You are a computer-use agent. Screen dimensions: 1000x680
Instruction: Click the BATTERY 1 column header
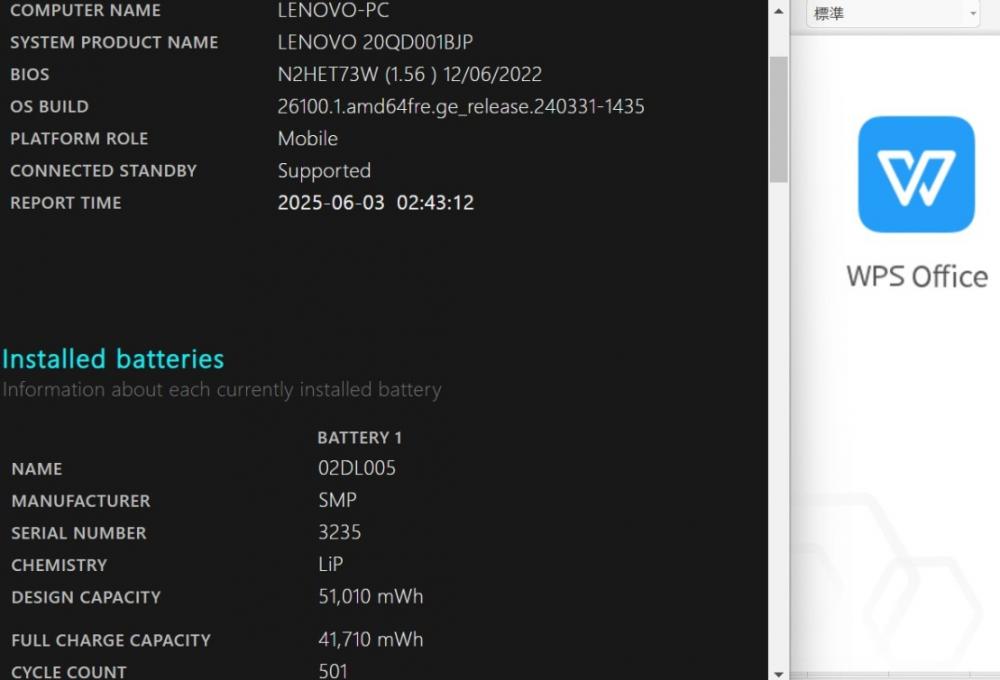(360, 438)
